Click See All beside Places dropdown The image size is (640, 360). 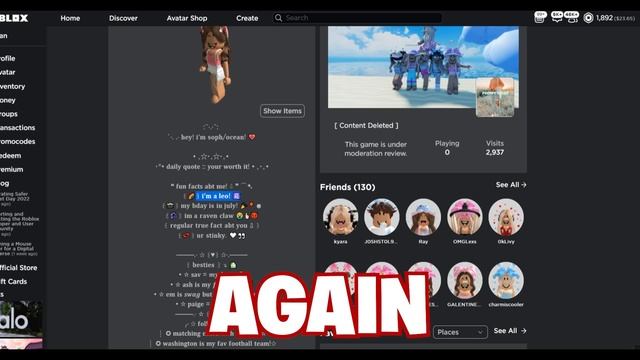pos(510,331)
